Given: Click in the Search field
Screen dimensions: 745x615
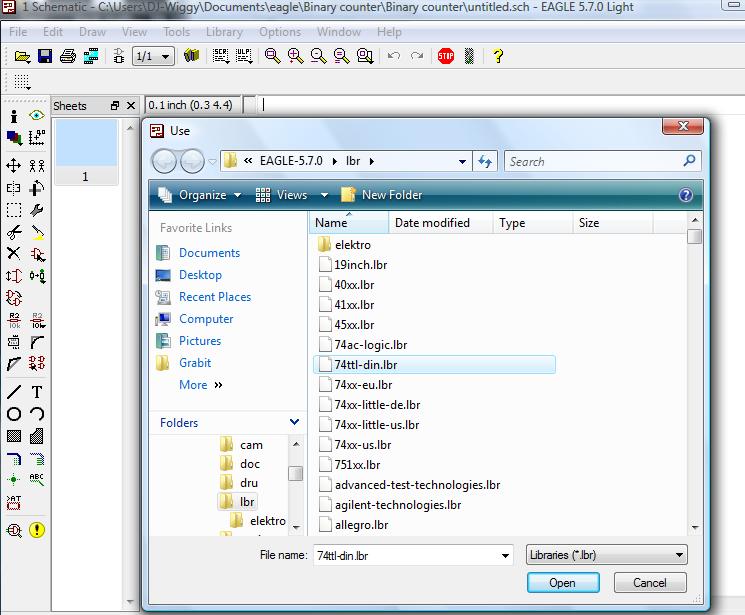Looking at the screenshot, I should (594, 162).
